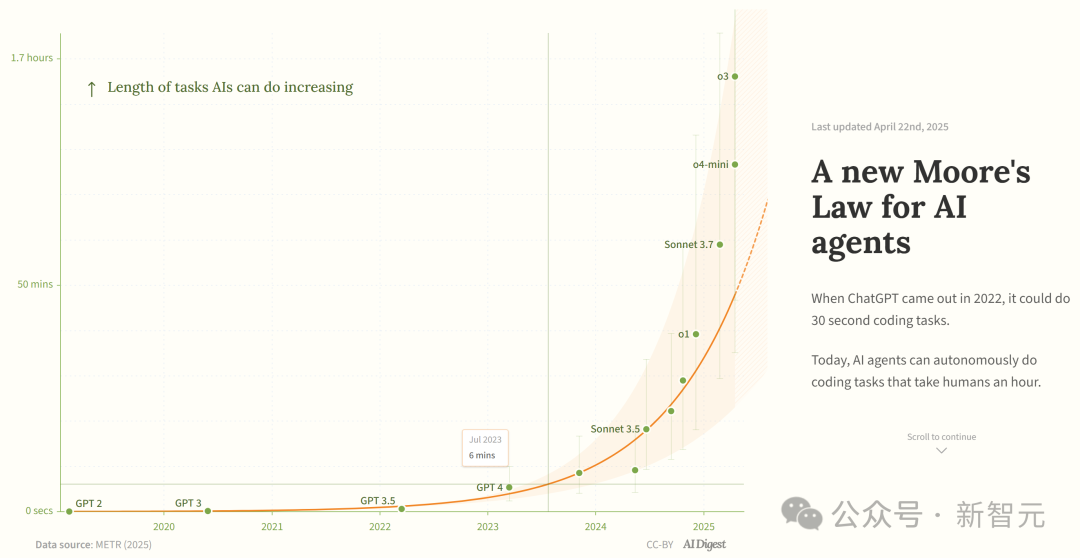Click the GPT 3.5 data point
The width and height of the screenshot is (1080, 558).
point(401,508)
